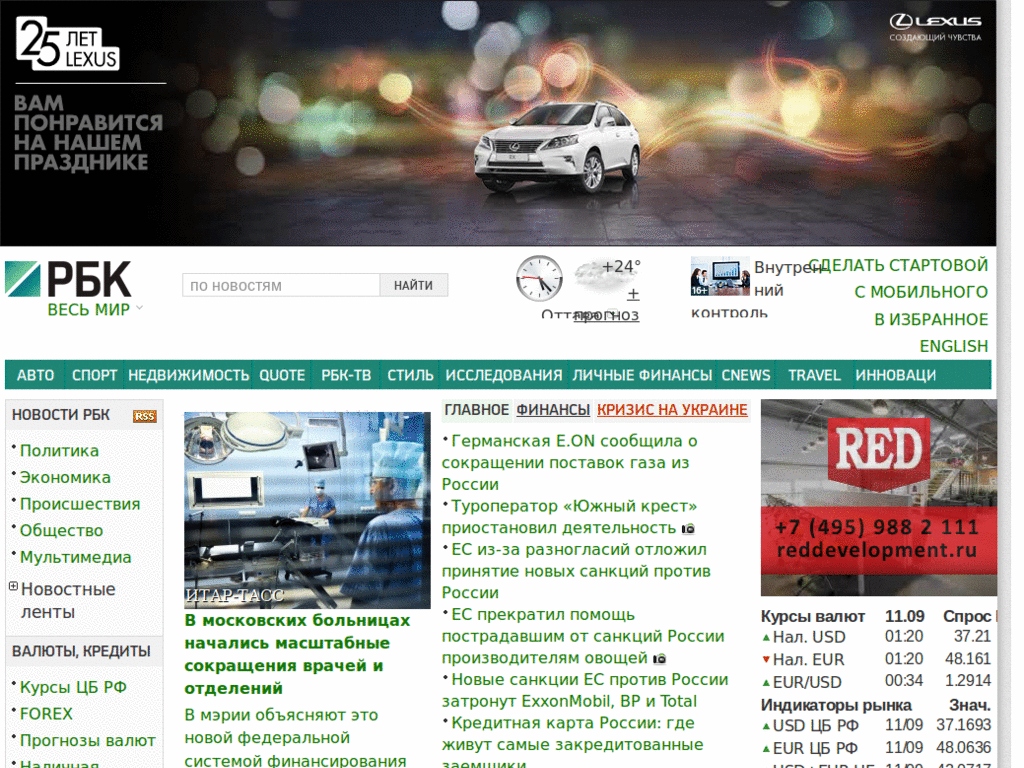Click the НОВОСТИ РБК heading
The width and height of the screenshot is (1024, 768).
(61, 415)
